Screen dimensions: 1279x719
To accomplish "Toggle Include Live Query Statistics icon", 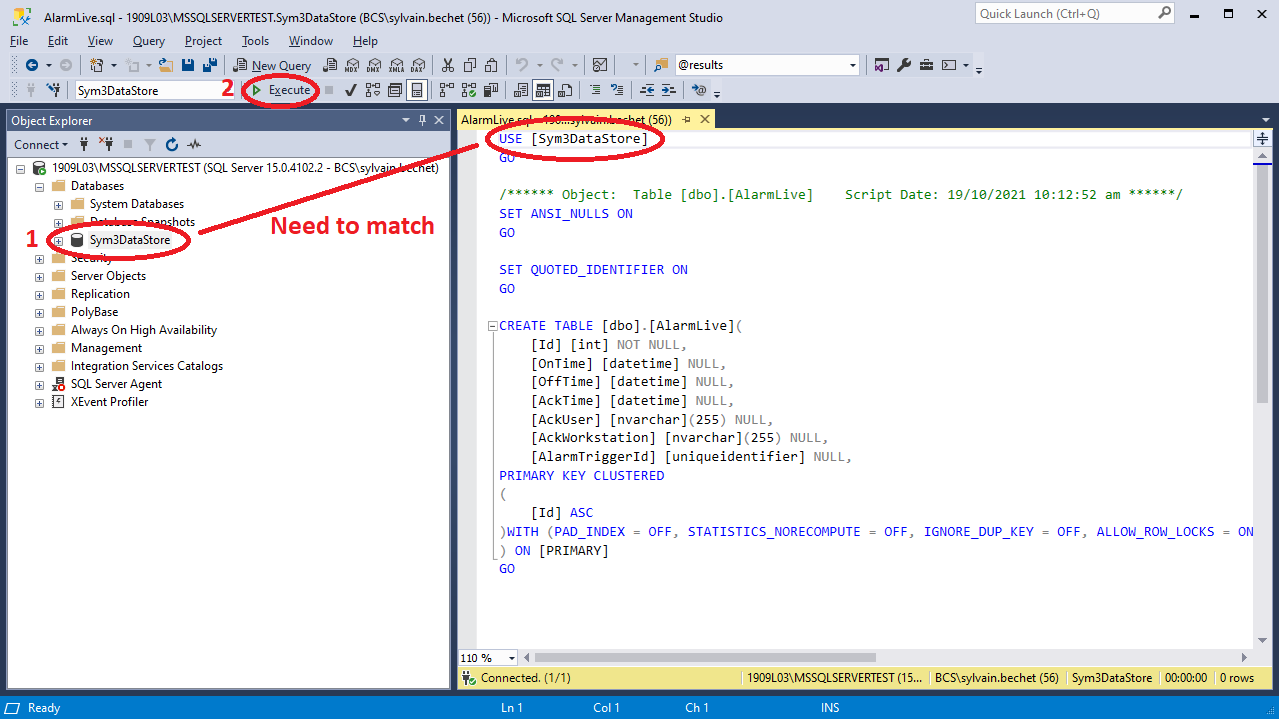I will pos(468,90).
